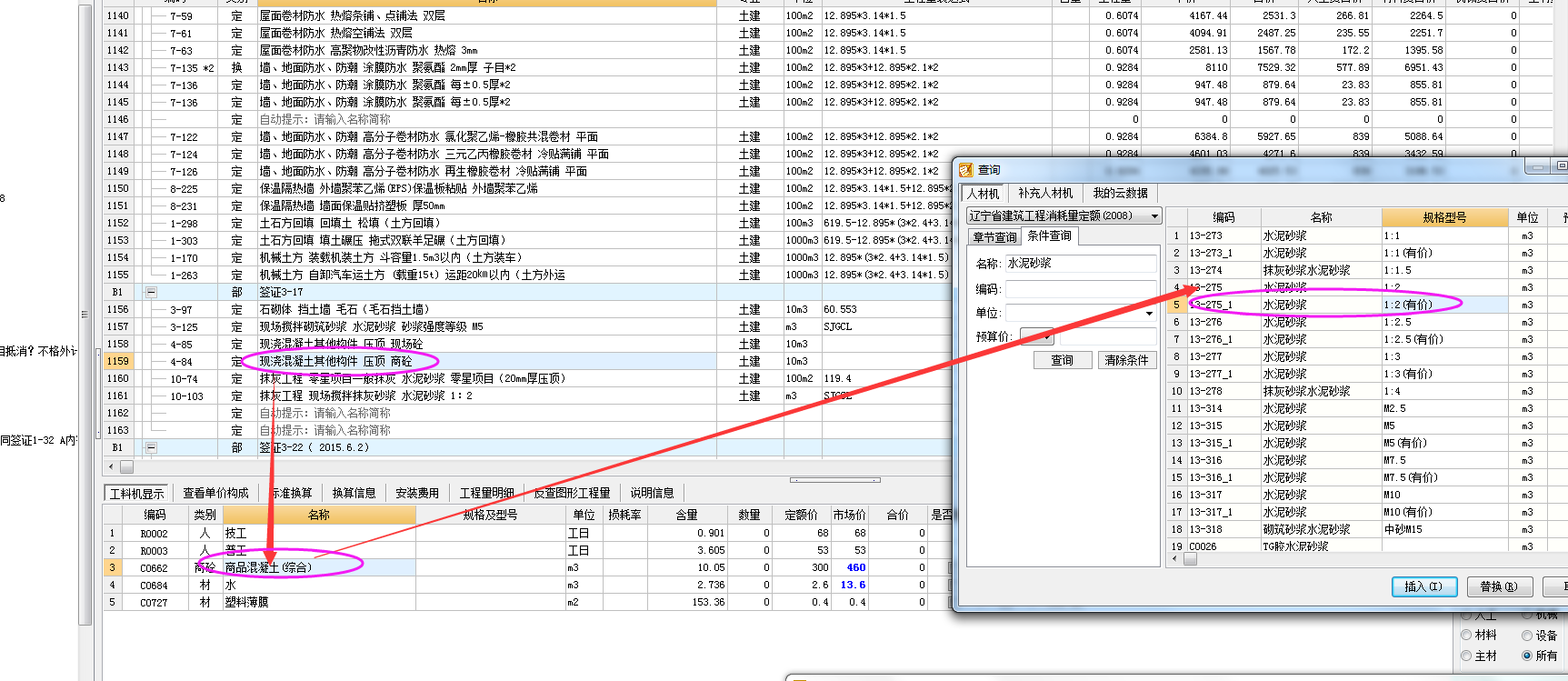Click the 名称 column header in 工料机 table

(x=319, y=515)
